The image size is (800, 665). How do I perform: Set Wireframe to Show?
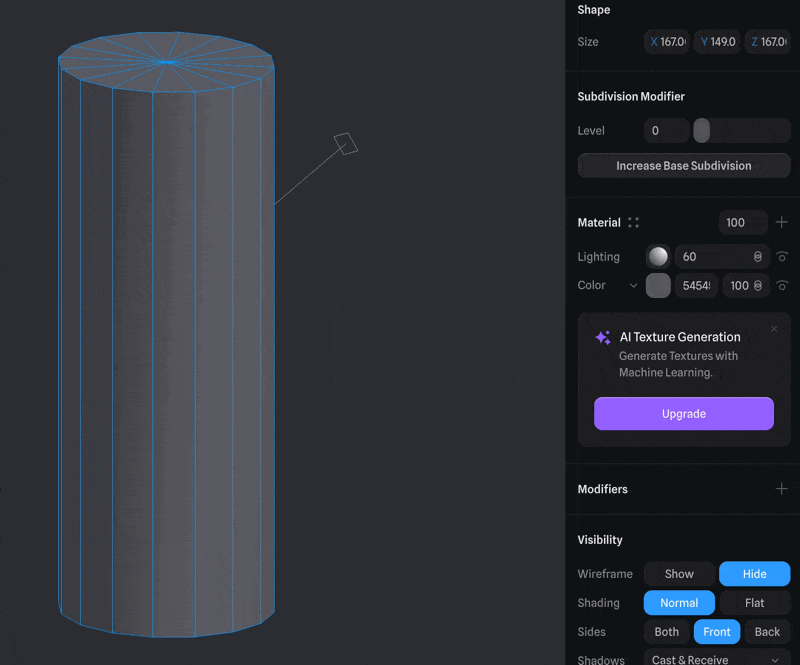pos(679,574)
